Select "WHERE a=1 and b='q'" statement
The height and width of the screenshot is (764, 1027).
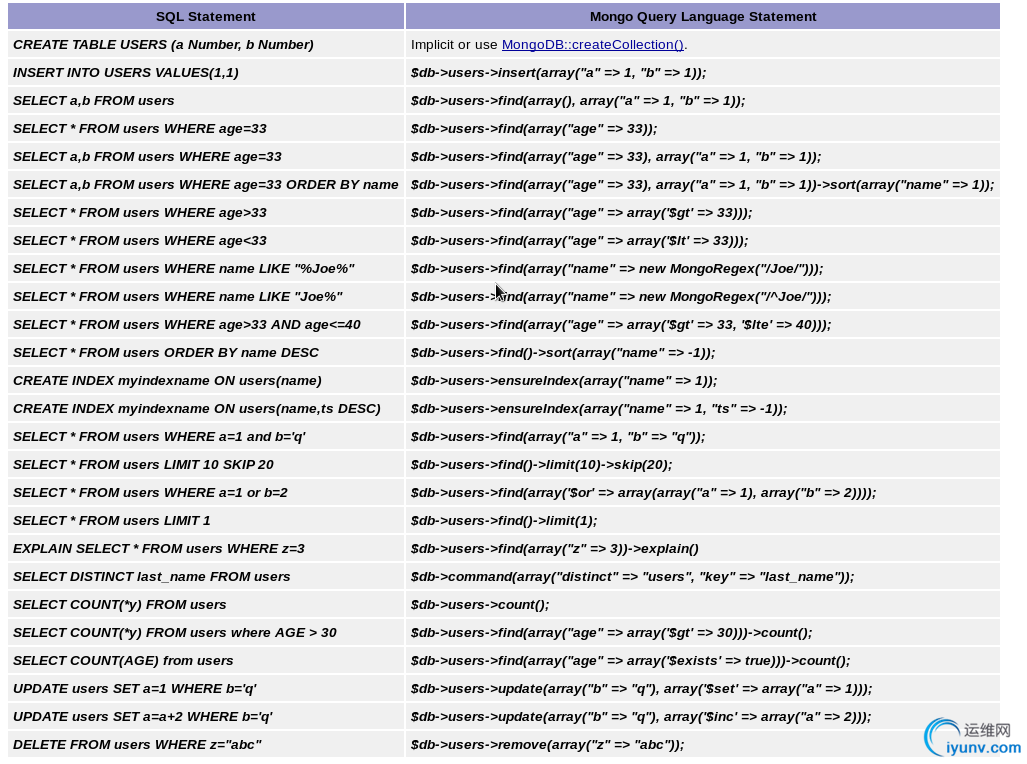click(x=206, y=437)
